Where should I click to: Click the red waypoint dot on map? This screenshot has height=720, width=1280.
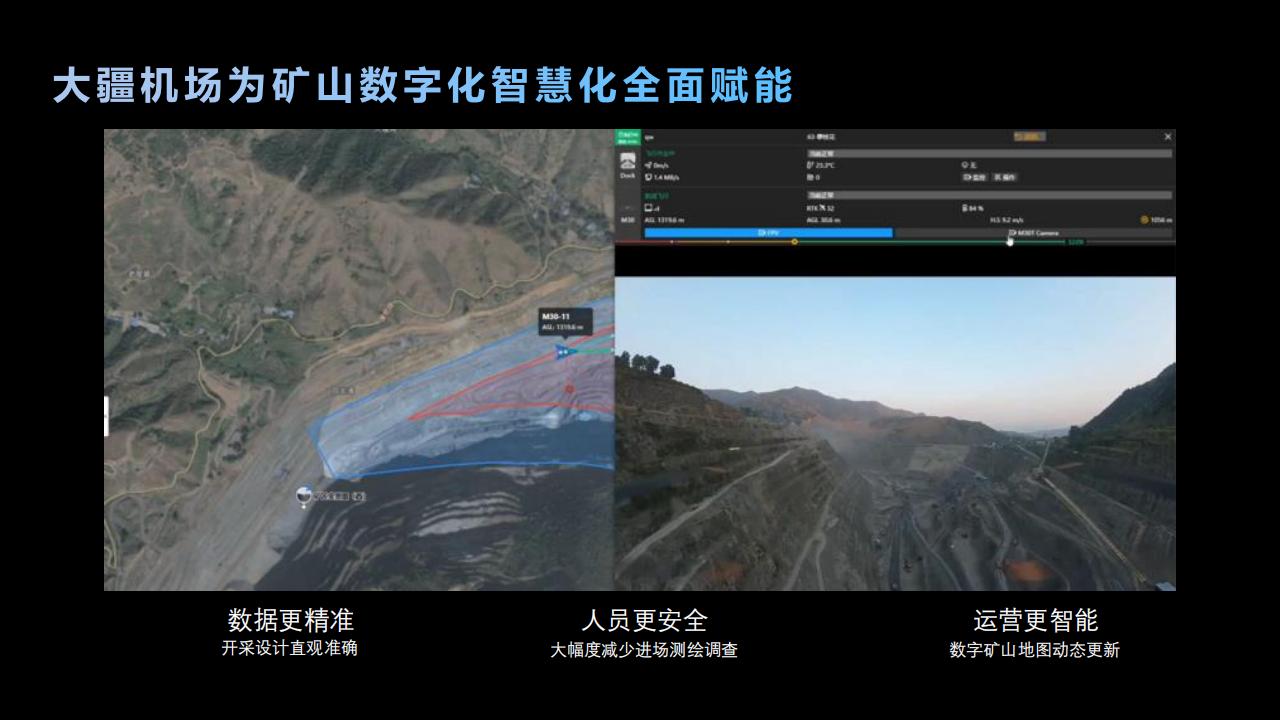(x=569, y=389)
